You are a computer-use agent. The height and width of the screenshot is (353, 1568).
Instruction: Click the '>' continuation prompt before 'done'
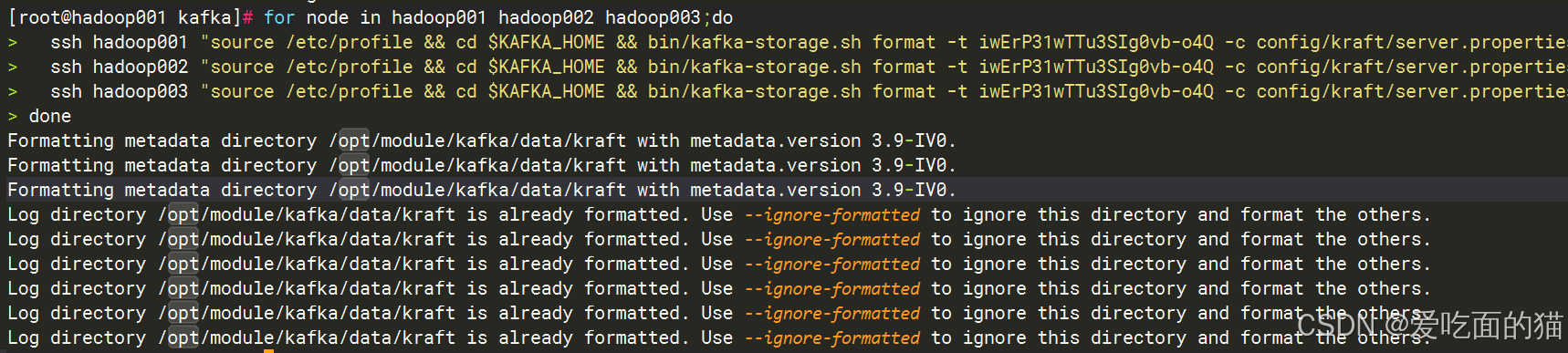coord(13,116)
